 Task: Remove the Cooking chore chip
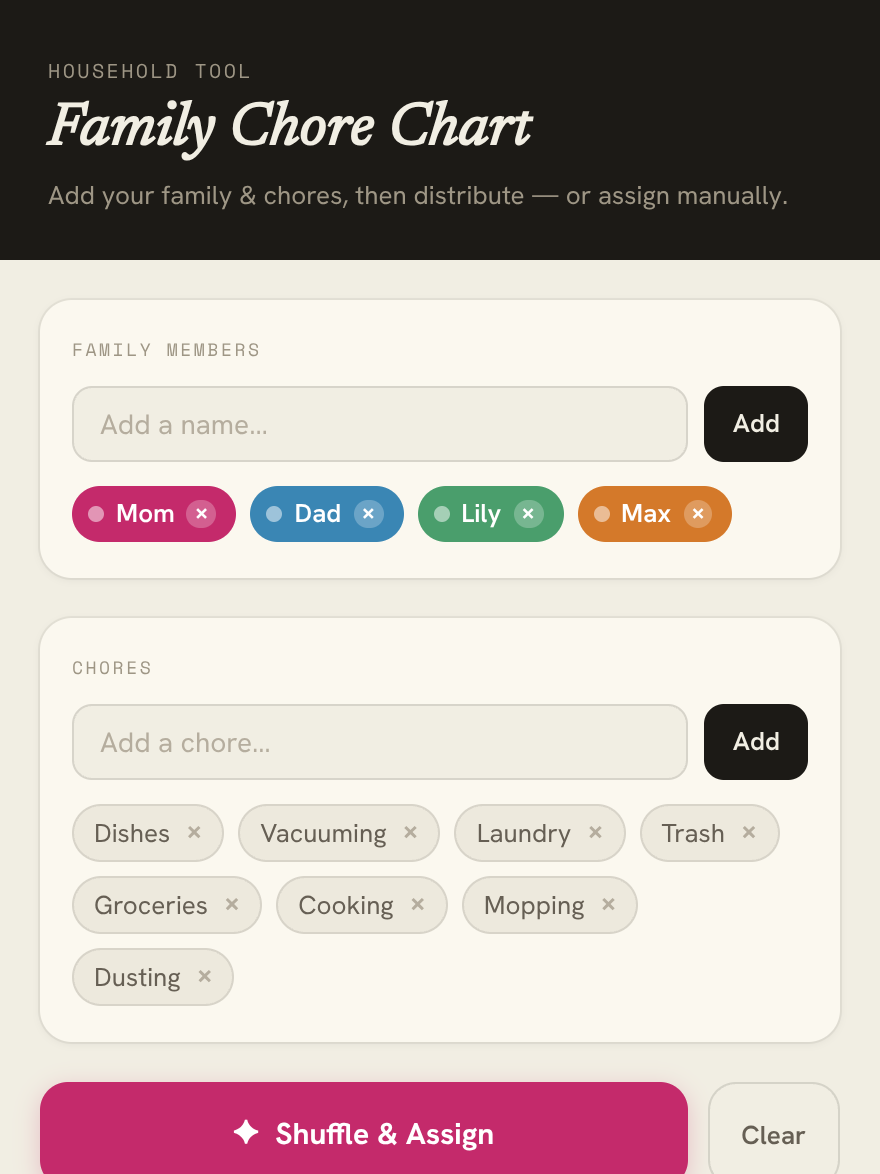418,904
